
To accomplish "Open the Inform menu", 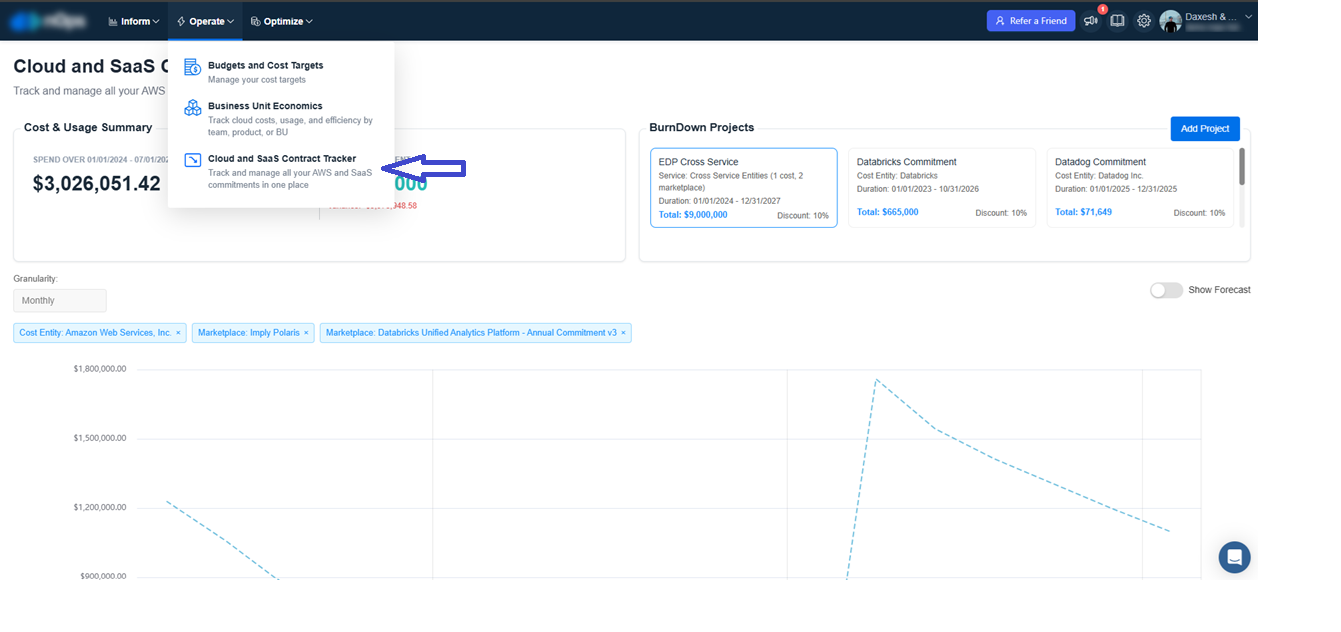I will (134, 21).
